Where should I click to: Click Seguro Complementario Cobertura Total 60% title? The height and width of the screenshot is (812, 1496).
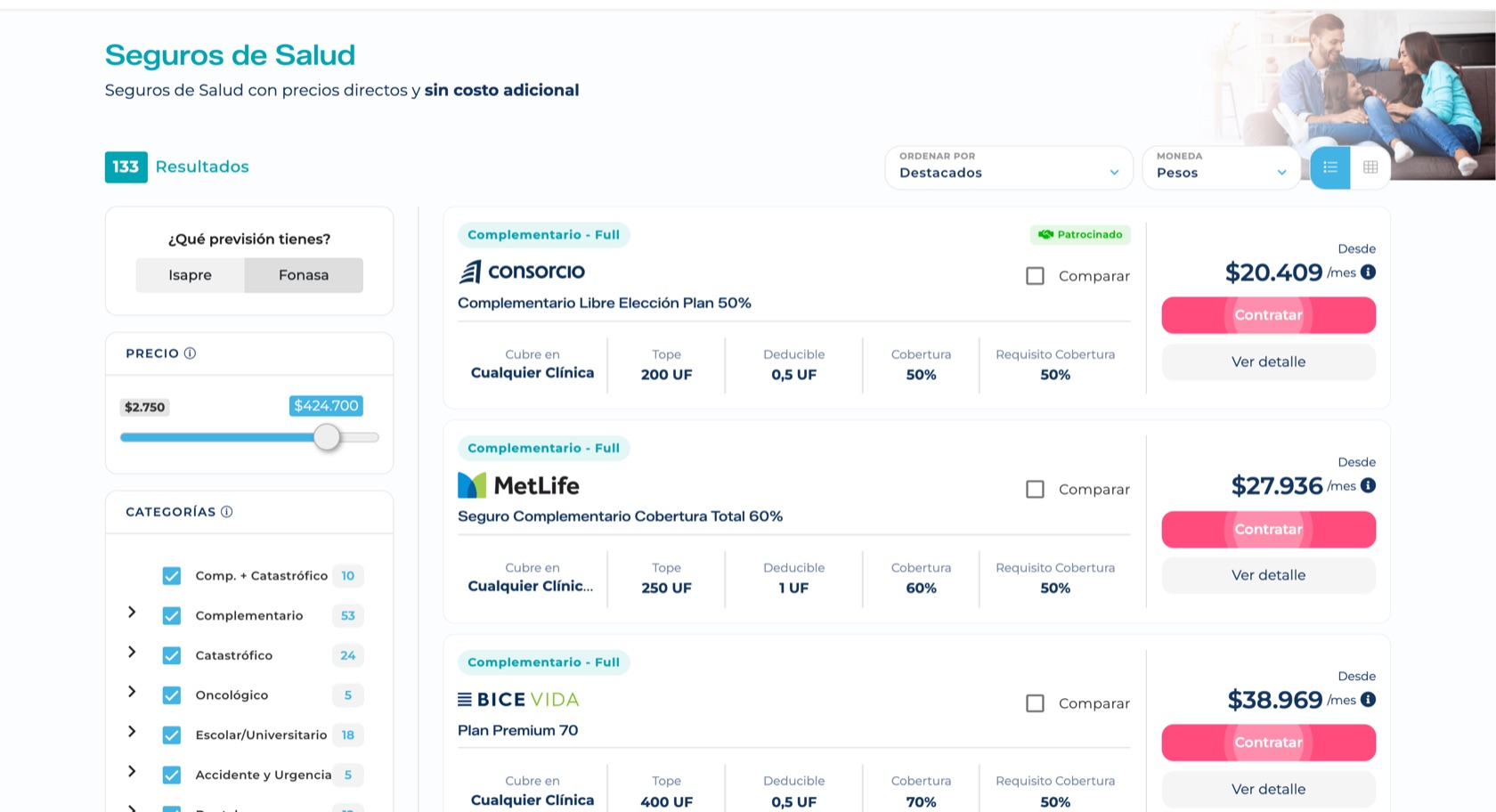click(620, 516)
